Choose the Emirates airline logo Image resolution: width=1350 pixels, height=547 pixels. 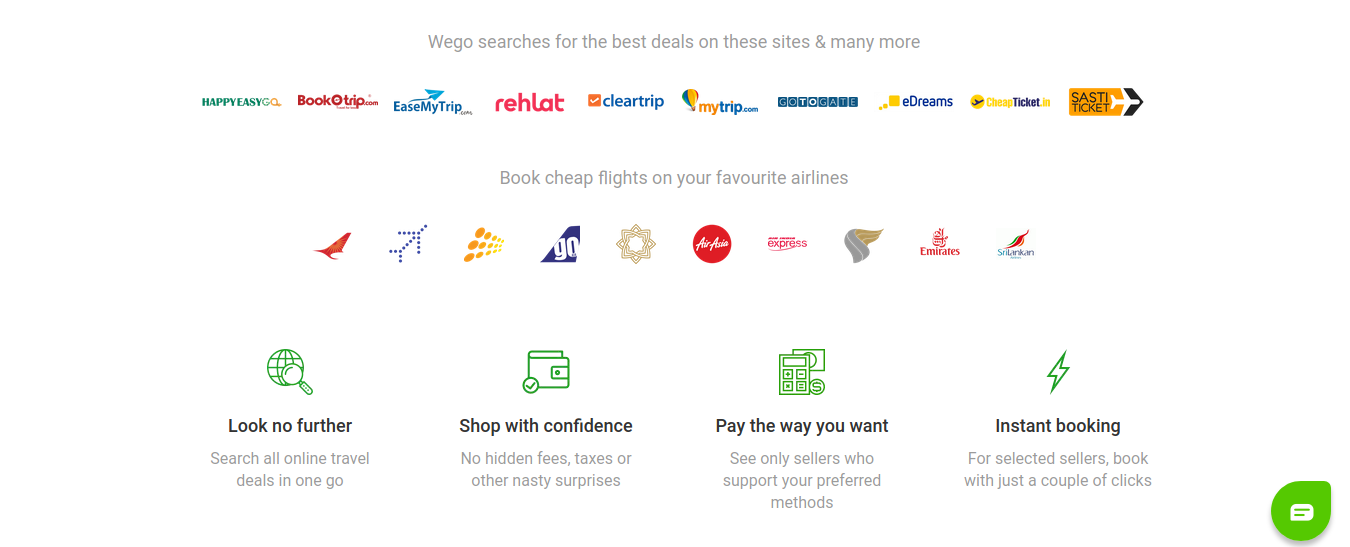point(940,243)
